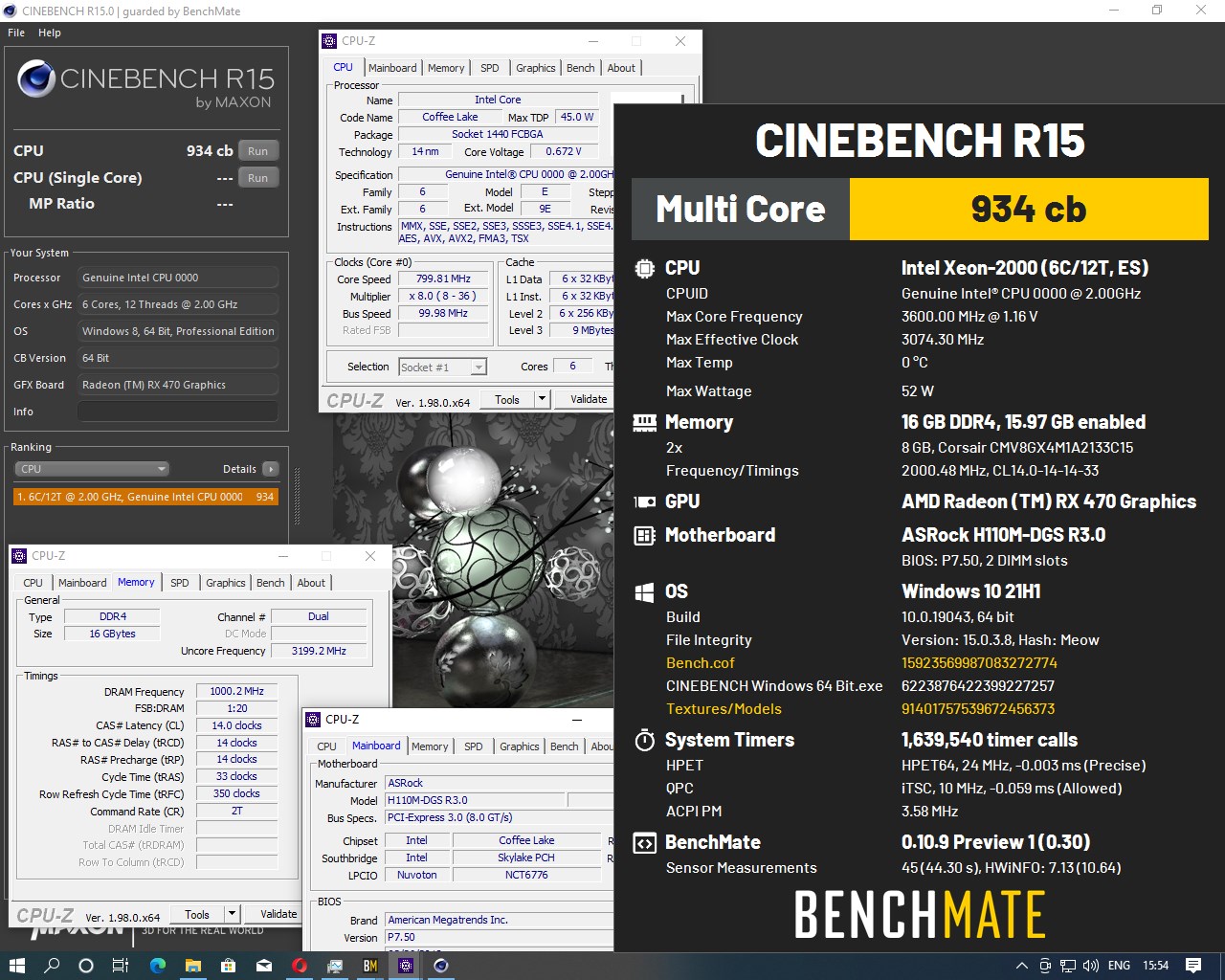Image resolution: width=1225 pixels, height=980 pixels.
Task: Open SPD tab in Memory CPU-Z window
Action: (180, 583)
